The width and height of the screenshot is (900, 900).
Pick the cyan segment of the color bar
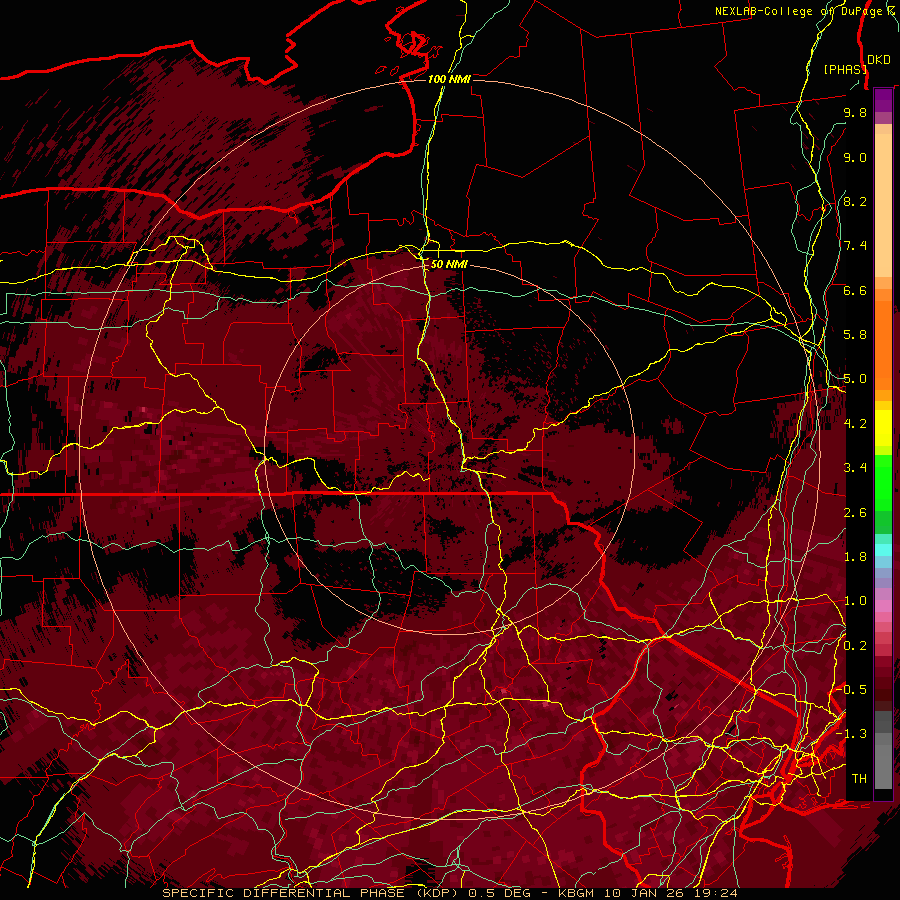click(883, 550)
